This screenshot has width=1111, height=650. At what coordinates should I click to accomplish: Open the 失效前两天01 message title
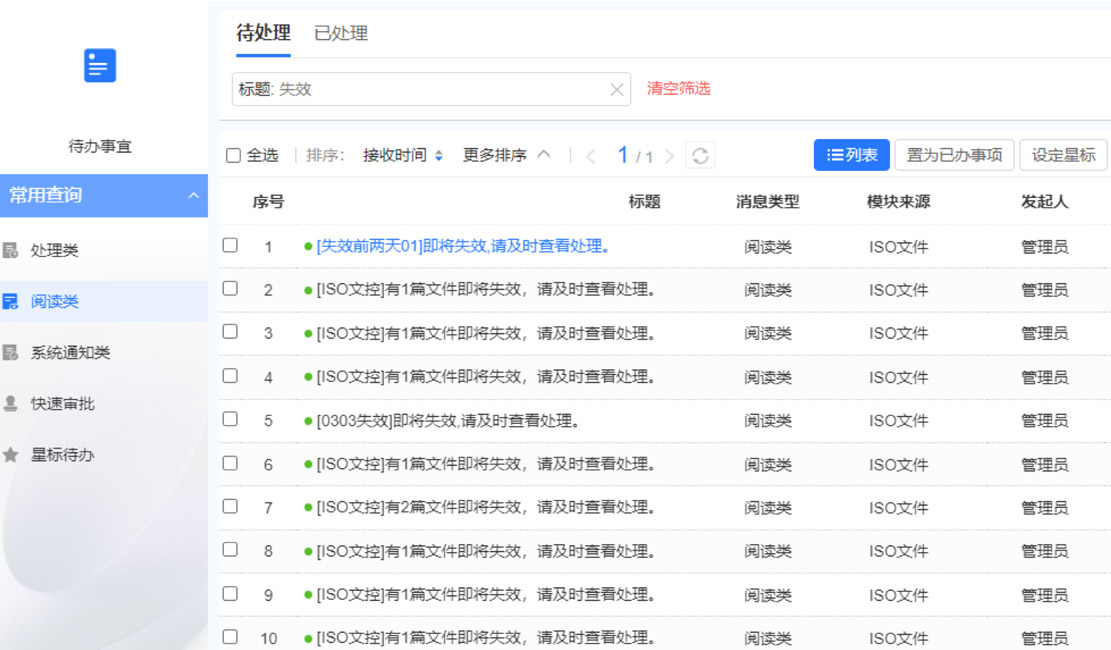point(463,246)
